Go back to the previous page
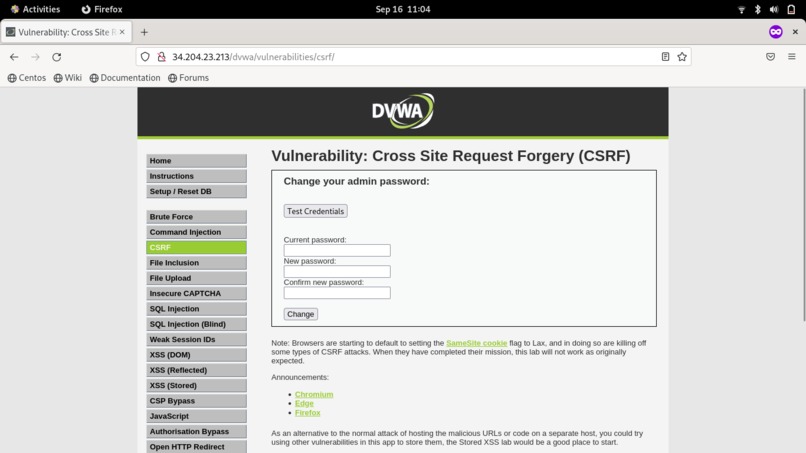The width and height of the screenshot is (806, 453). 14,57
